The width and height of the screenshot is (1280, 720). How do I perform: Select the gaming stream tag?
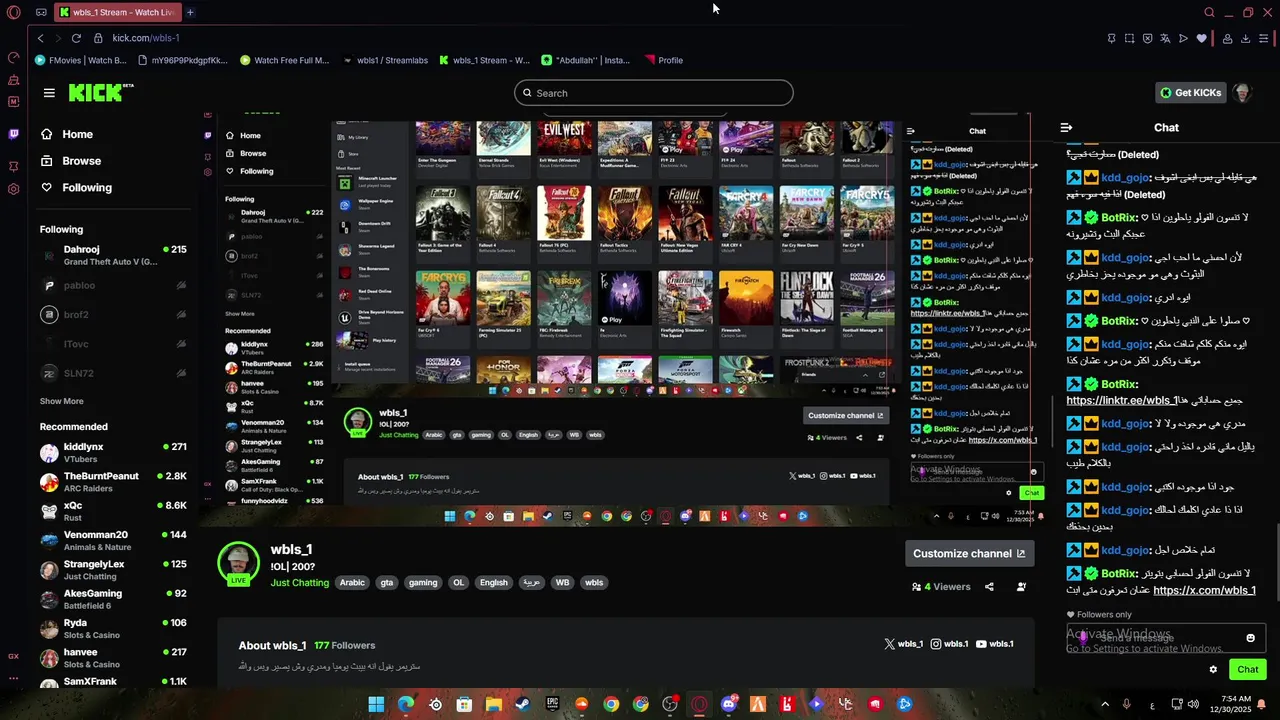[423, 582]
